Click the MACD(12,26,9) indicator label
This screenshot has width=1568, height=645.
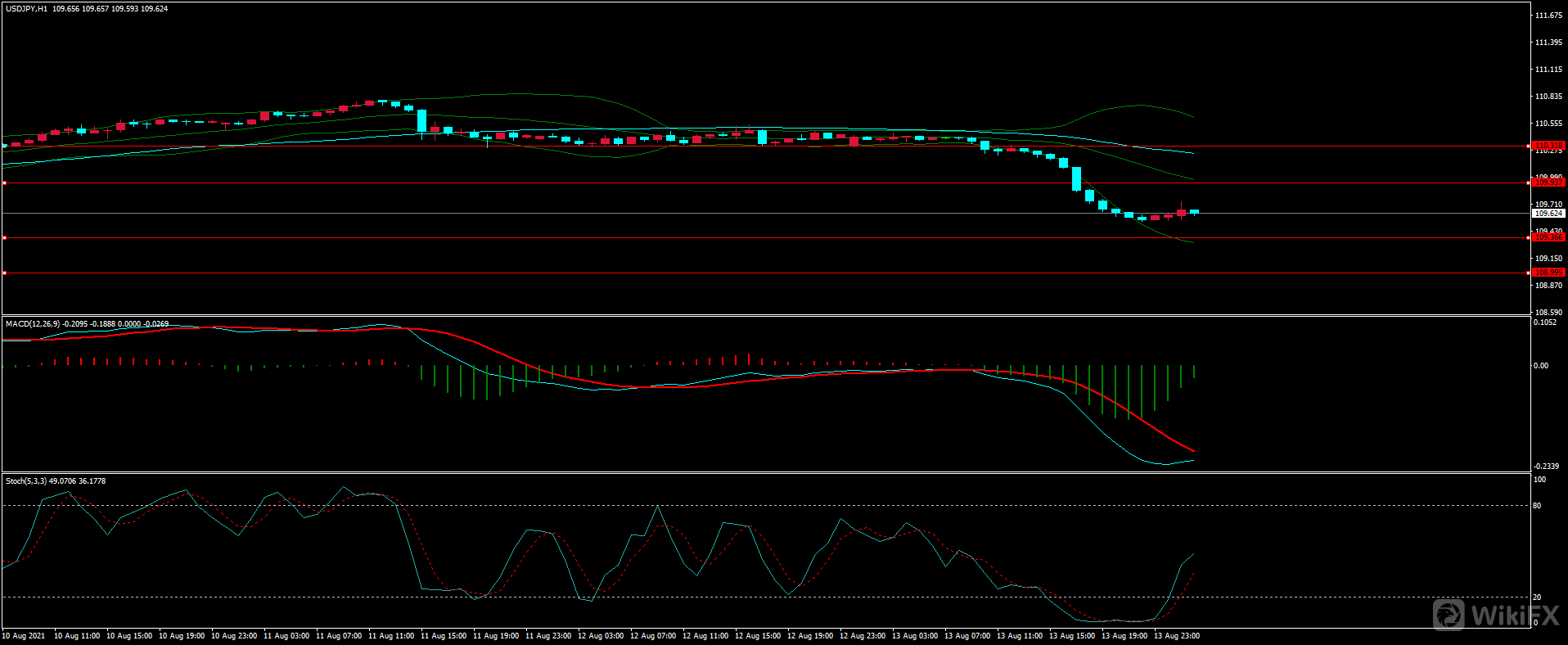point(33,324)
